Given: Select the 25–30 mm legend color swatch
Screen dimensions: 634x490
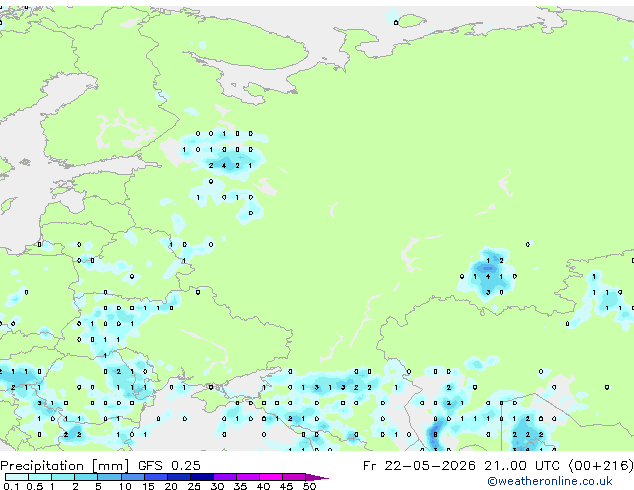Looking at the screenshot, I should point(201,477).
